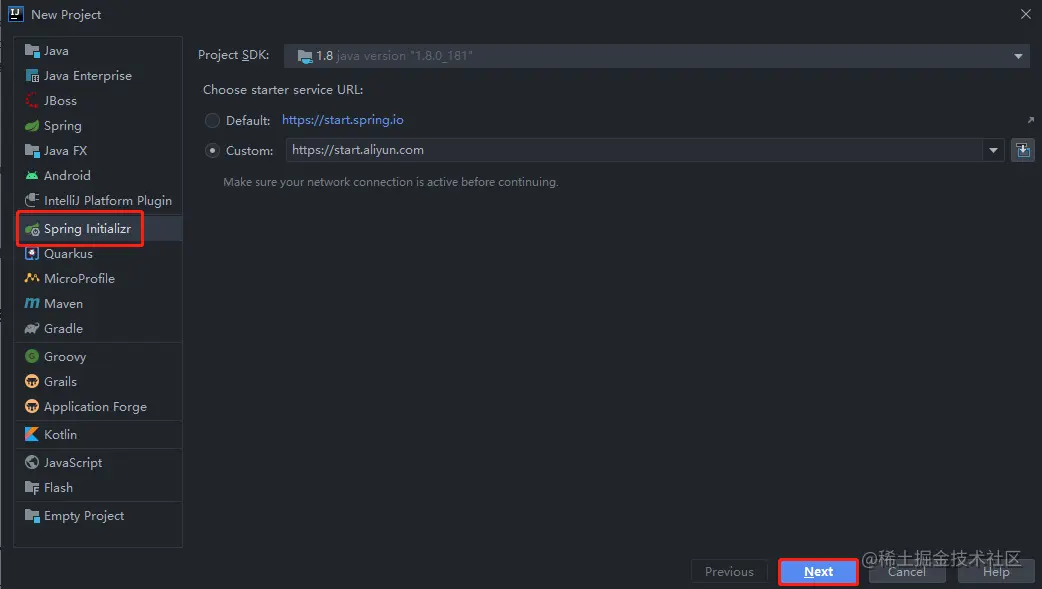
Task: Click the Quarkus icon
Action: 32,253
